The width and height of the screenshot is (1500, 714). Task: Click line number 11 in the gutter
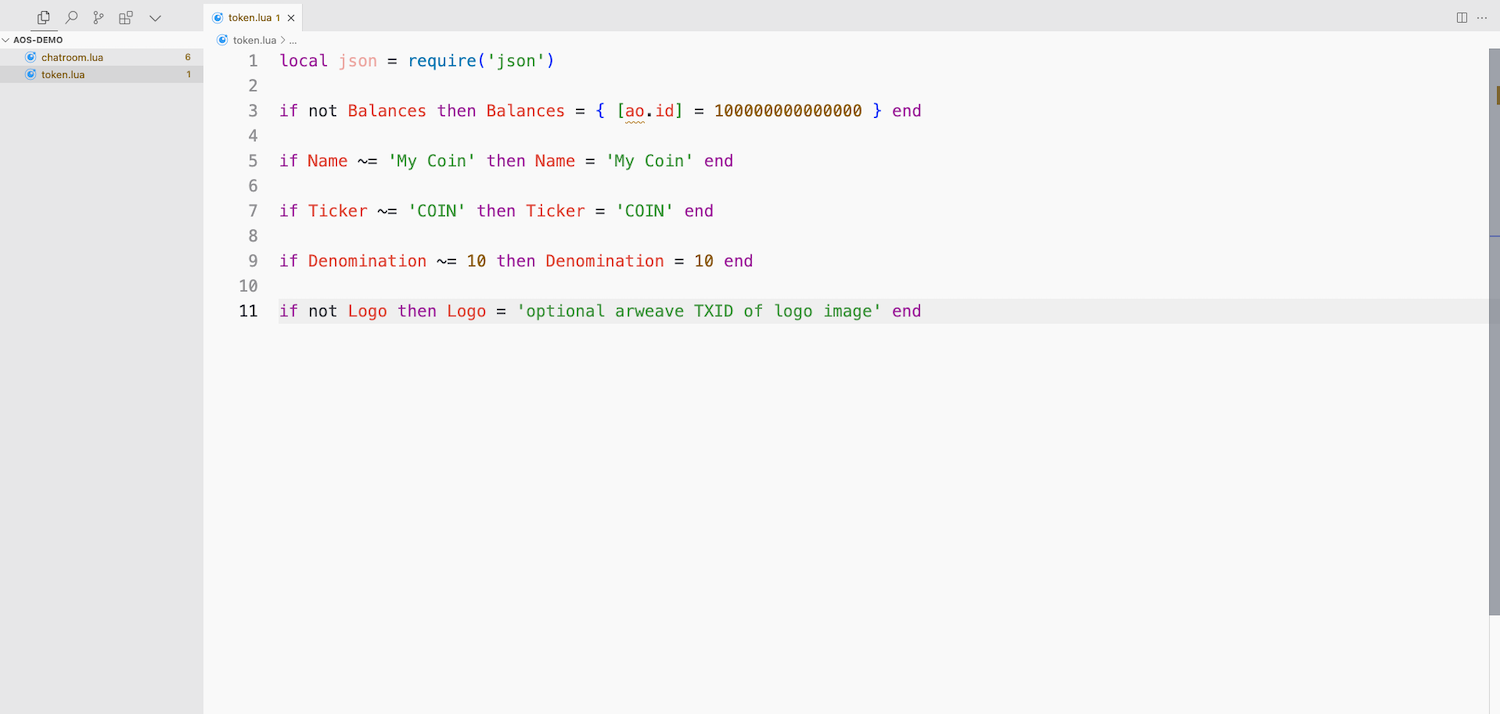pyautogui.click(x=248, y=311)
